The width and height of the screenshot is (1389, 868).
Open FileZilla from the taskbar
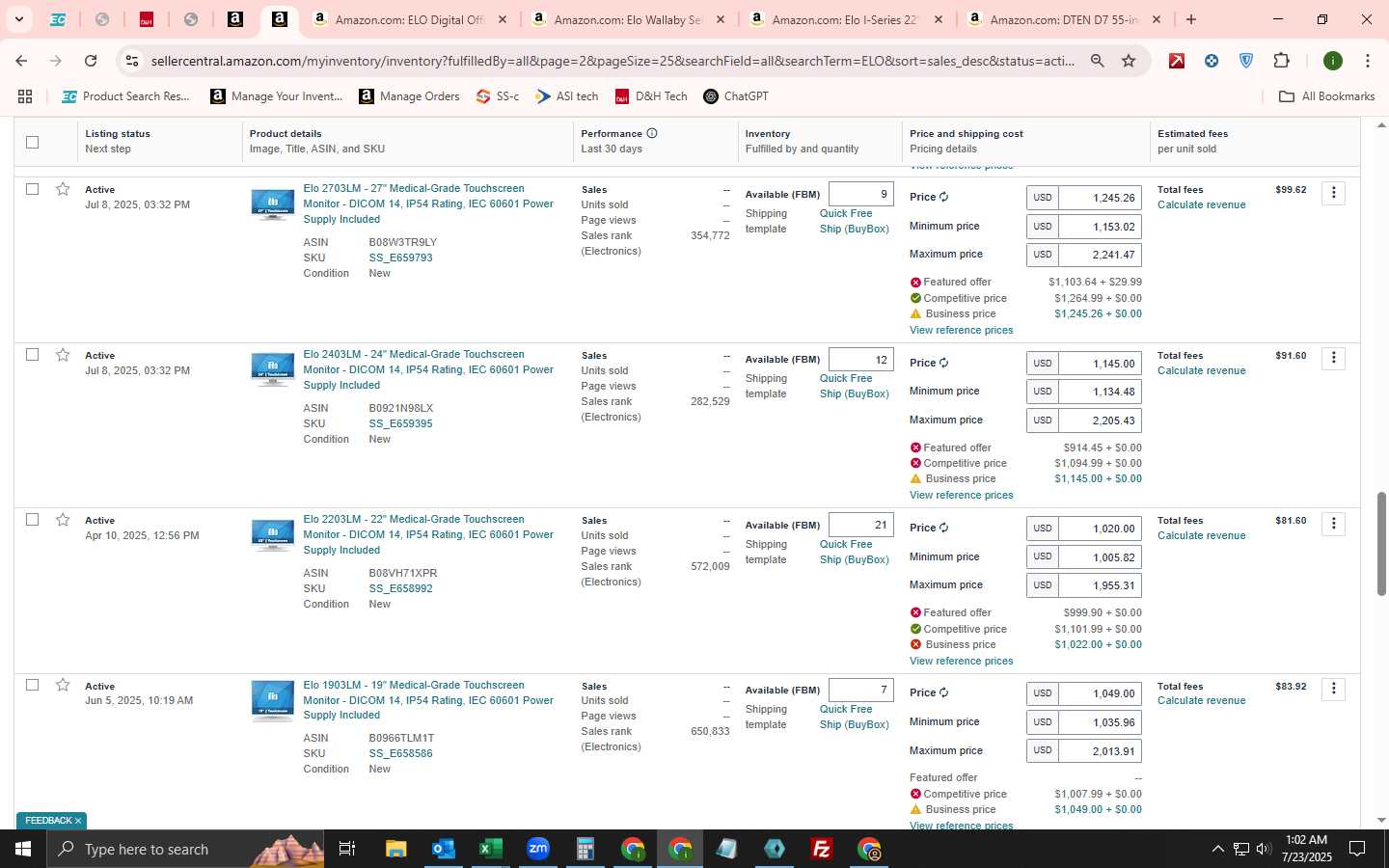click(822, 849)
